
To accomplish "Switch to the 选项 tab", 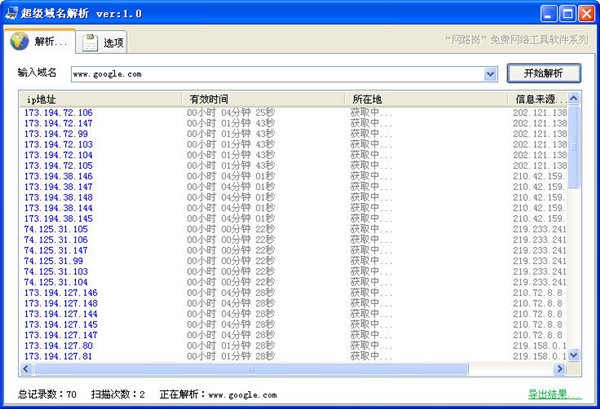I will point(104,43).
